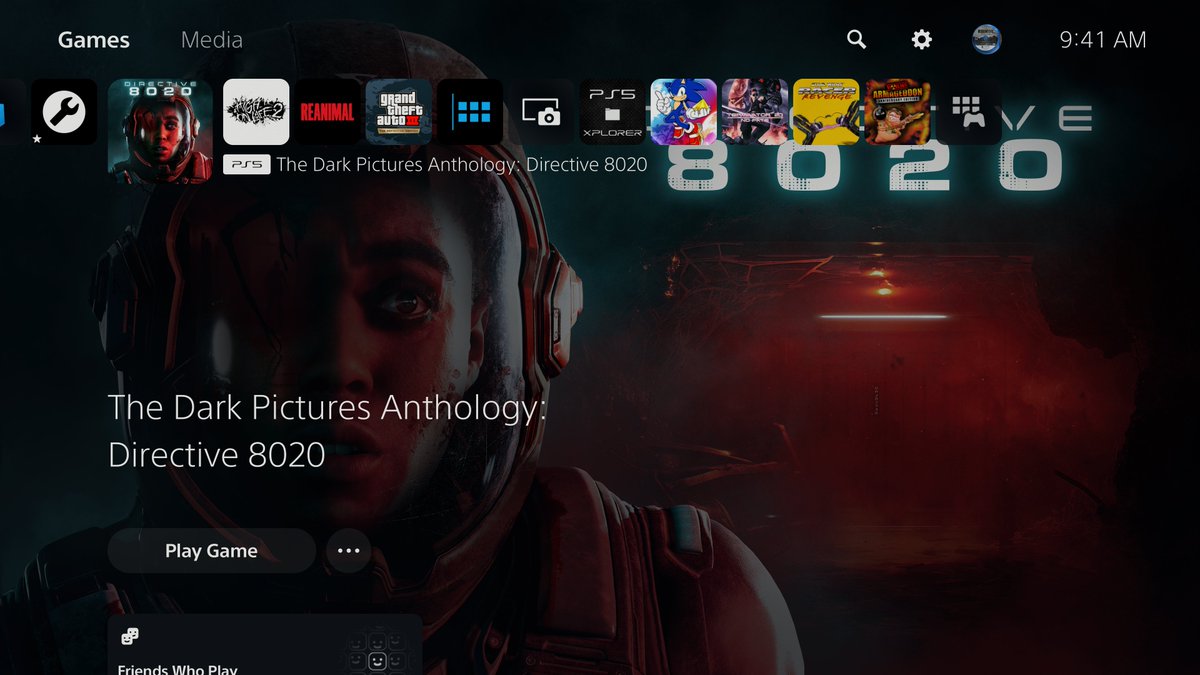Click the PS5 badge beside the game title
This screenshot has width=1200, height=675.
pos(247,165)
